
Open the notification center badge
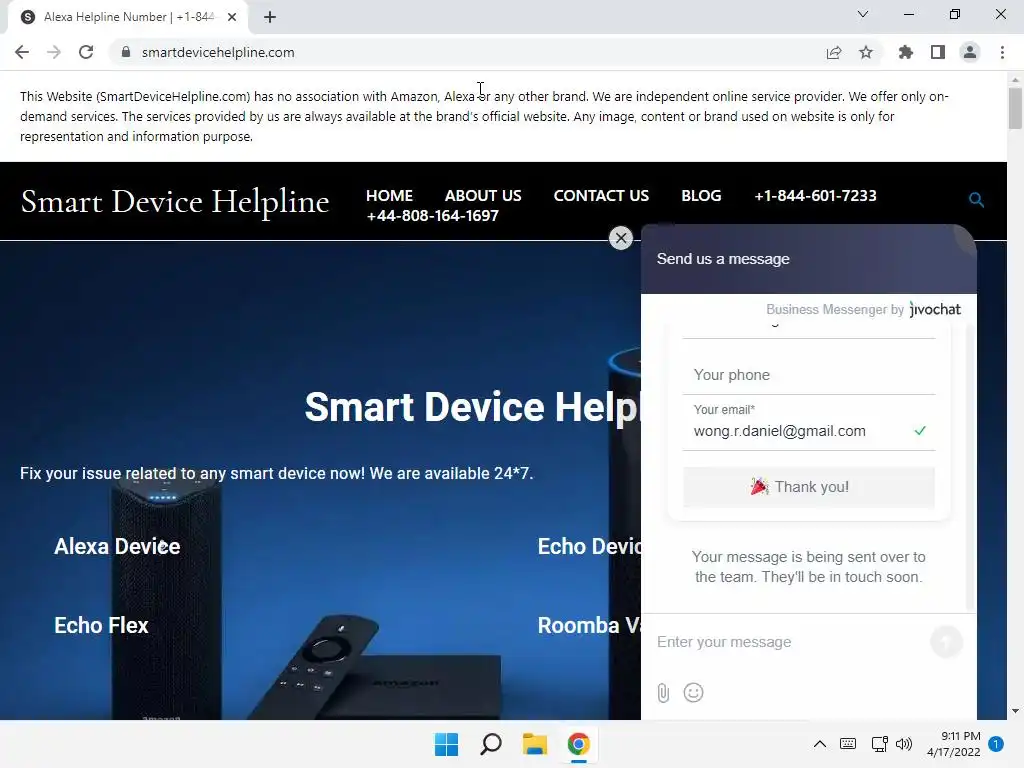[996, 743]
